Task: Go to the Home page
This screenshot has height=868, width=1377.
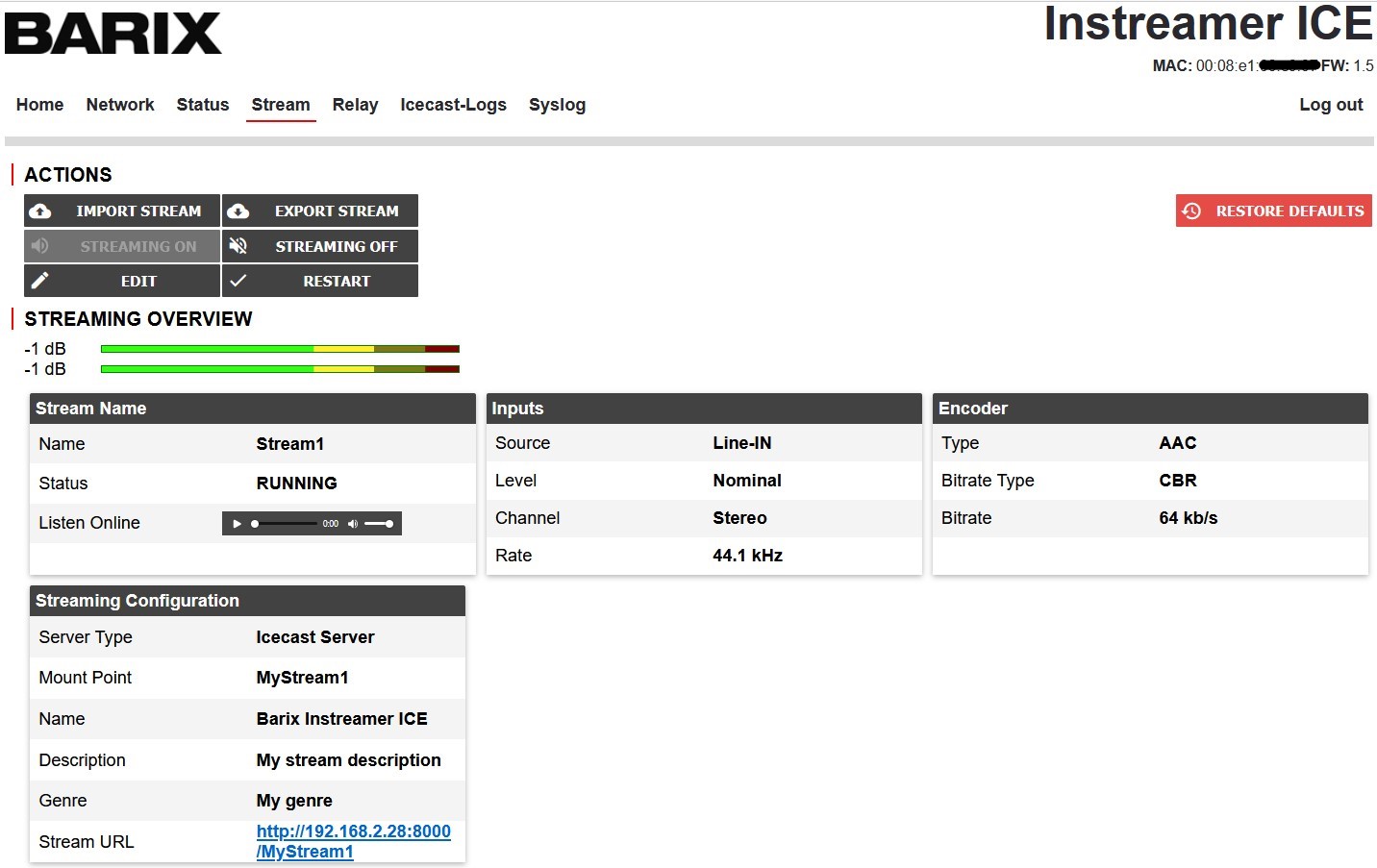Action: tap(40, 105)
